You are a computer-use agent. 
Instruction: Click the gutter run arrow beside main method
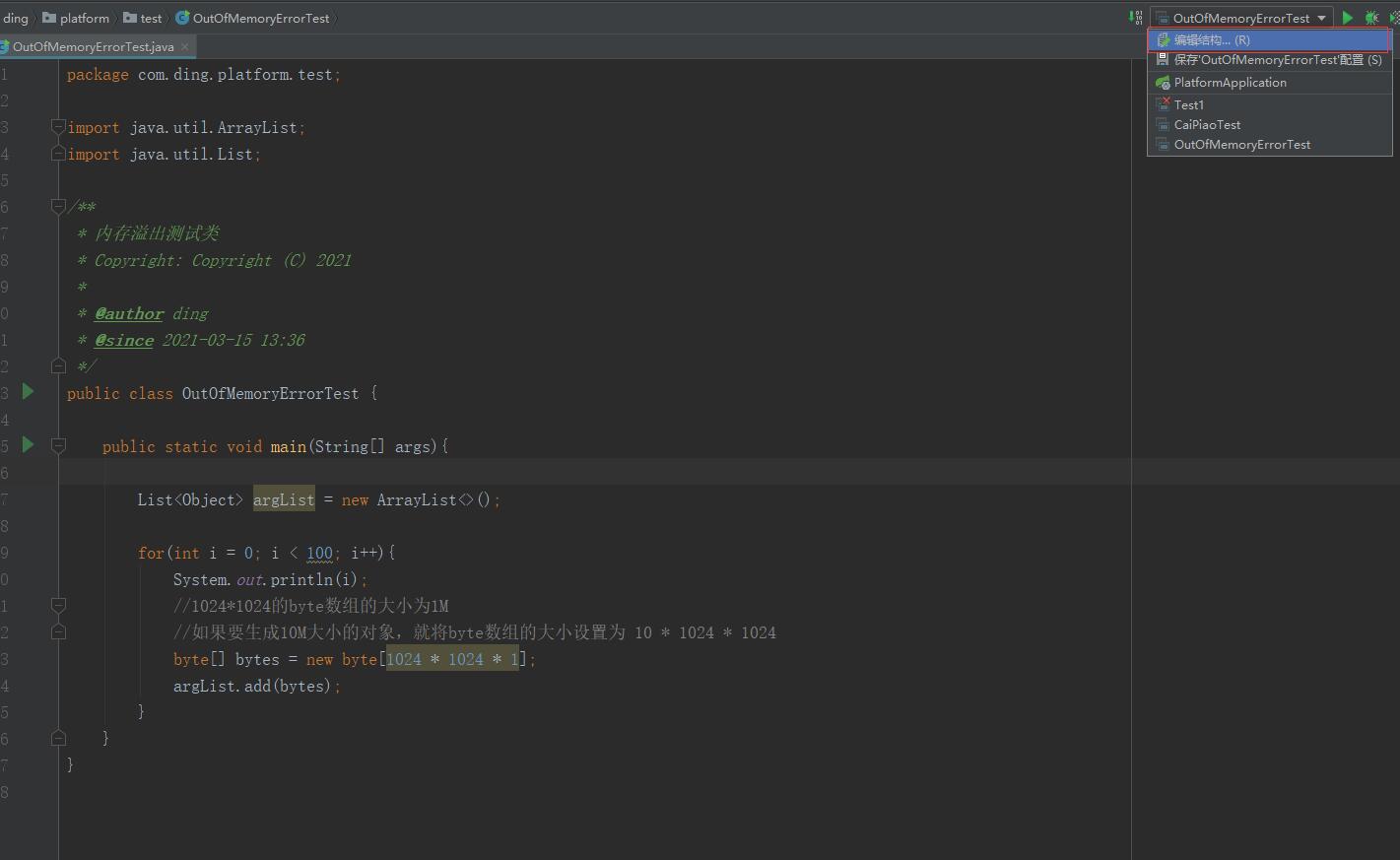[x=28, y=445]
